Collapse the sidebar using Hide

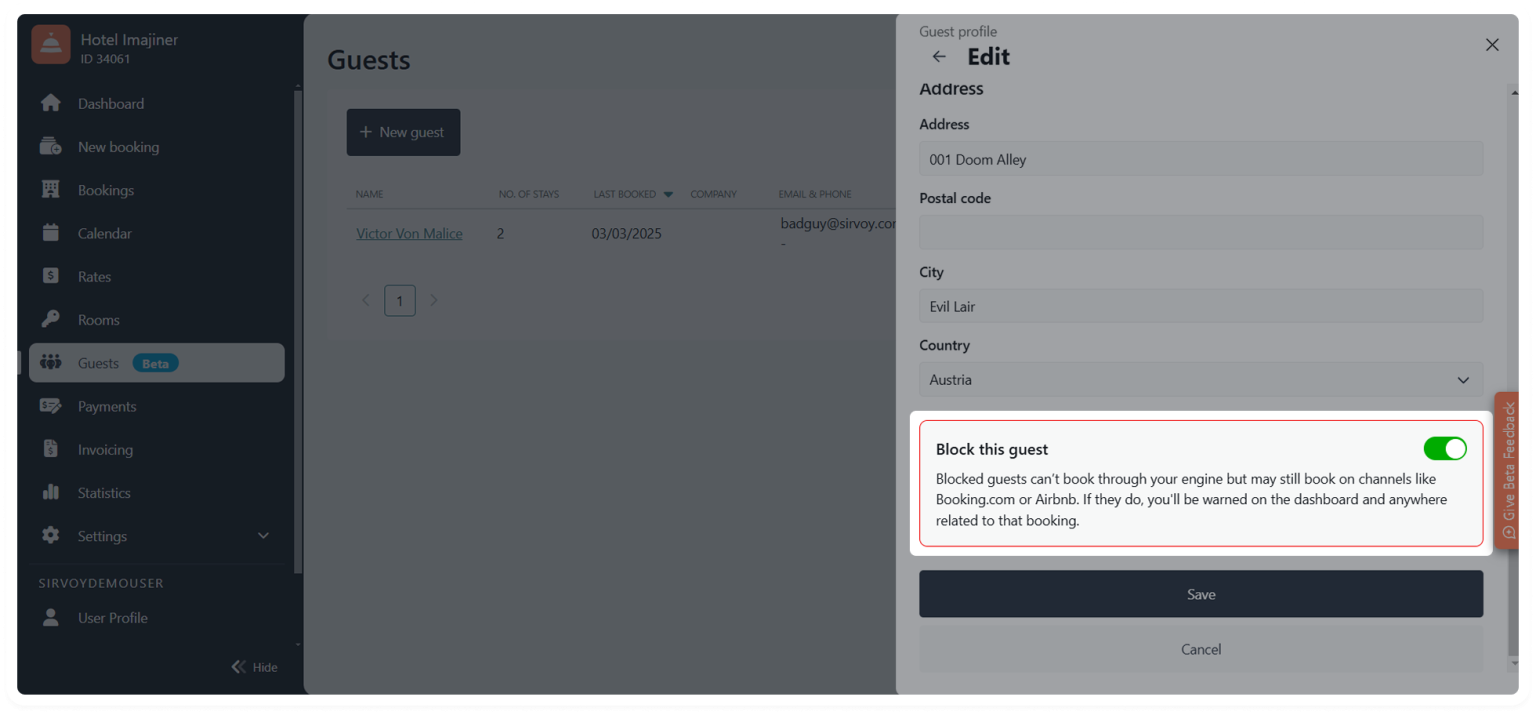(x=255, y=667)
